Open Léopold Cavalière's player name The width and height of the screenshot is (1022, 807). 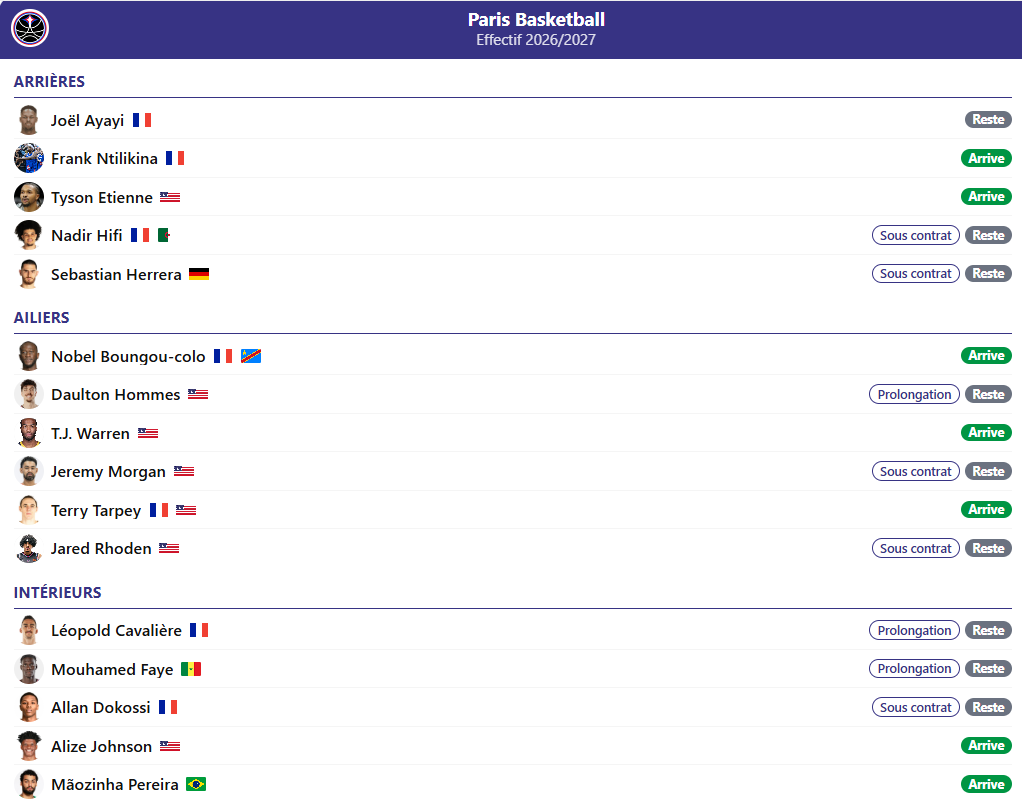(117, 630)
